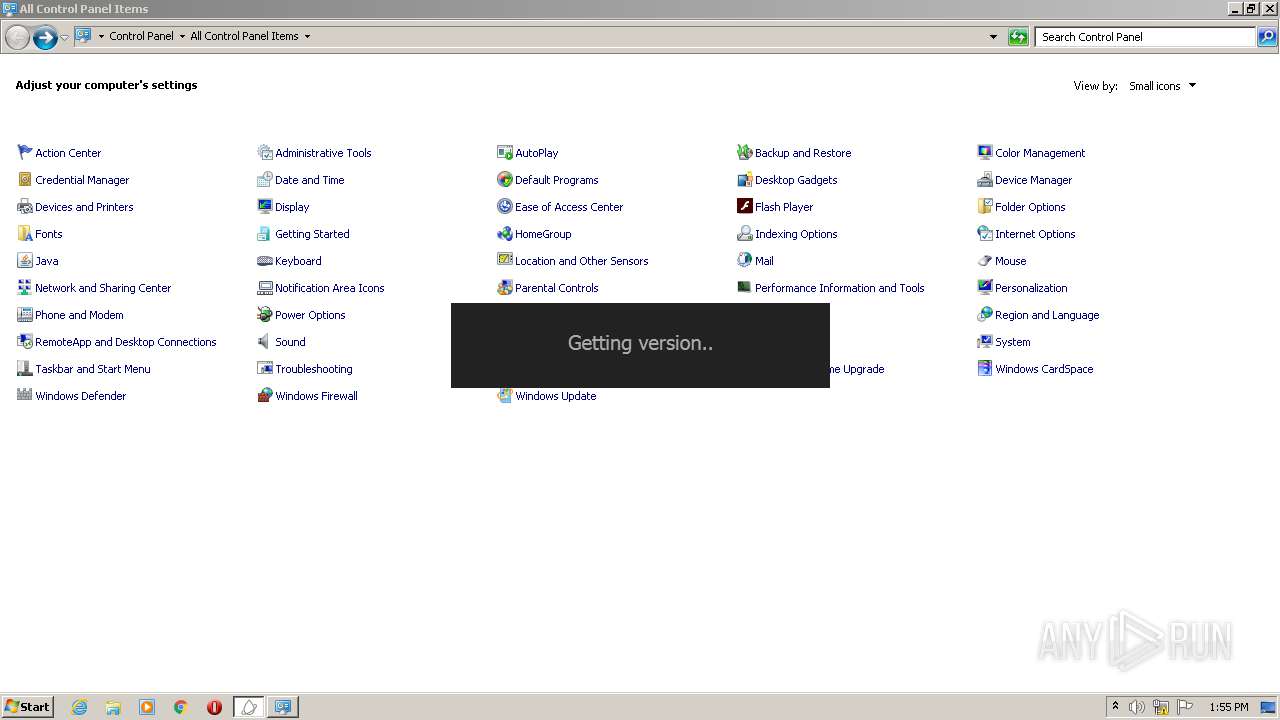The height and width of the screenshot is (720, 1280).
Task: Open the address bar history dropdown
Action: pyautogui.click(x=993, y=37)
